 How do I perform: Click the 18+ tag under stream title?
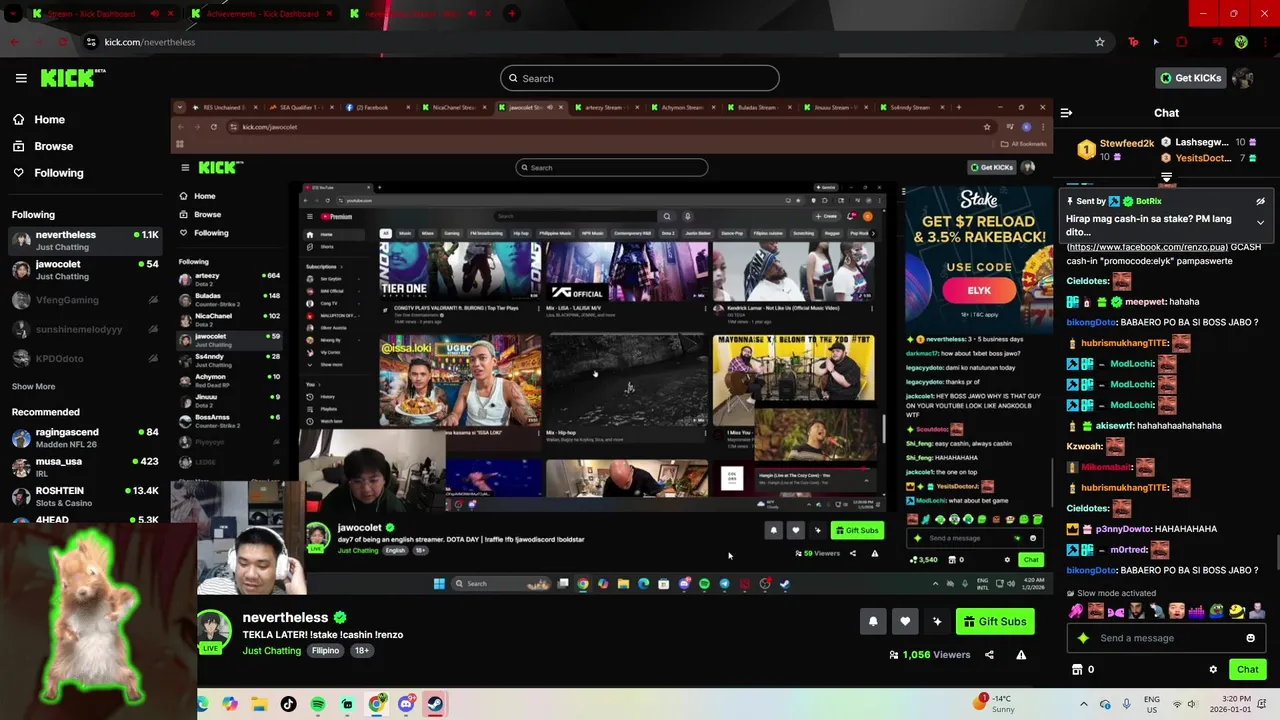[362, 650]
